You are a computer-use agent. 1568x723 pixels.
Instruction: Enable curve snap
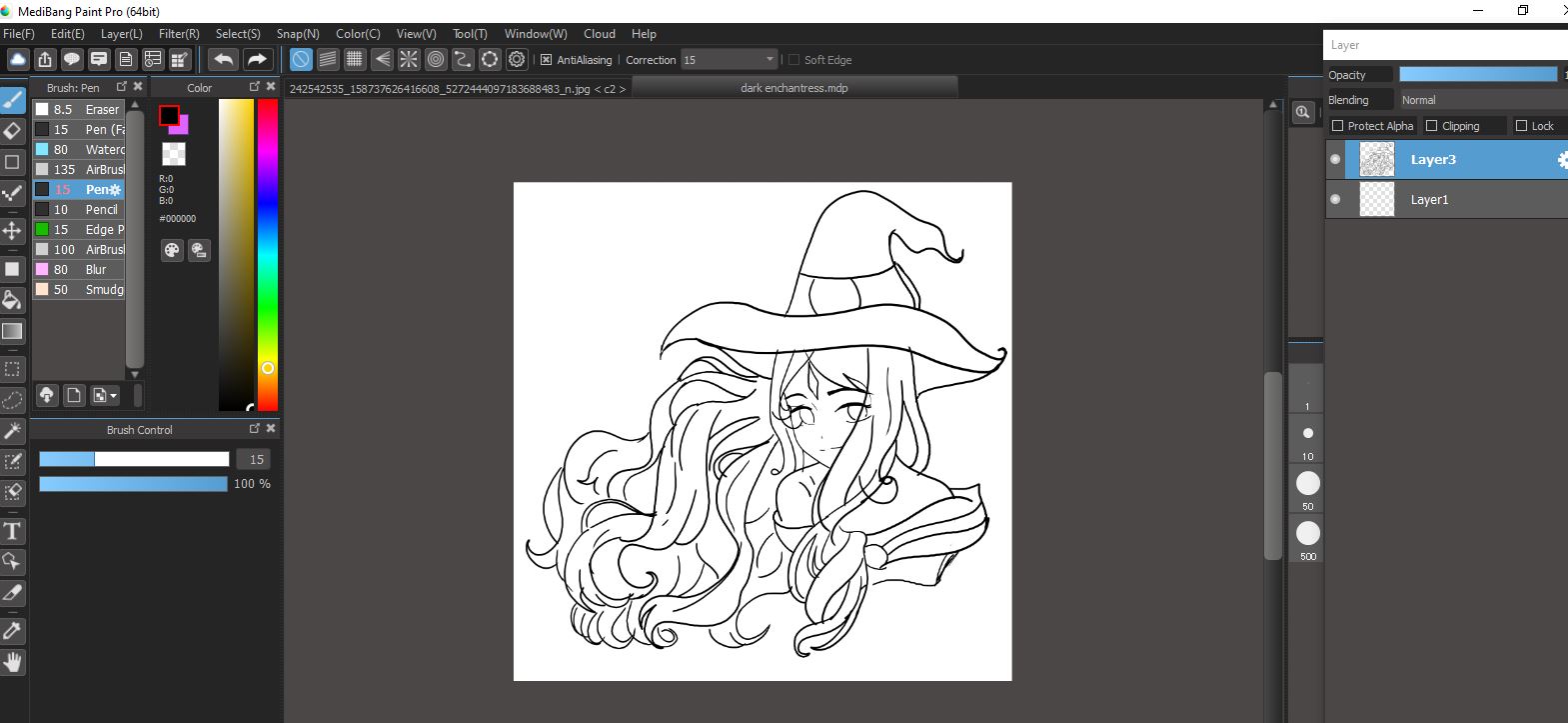(463, 59)
